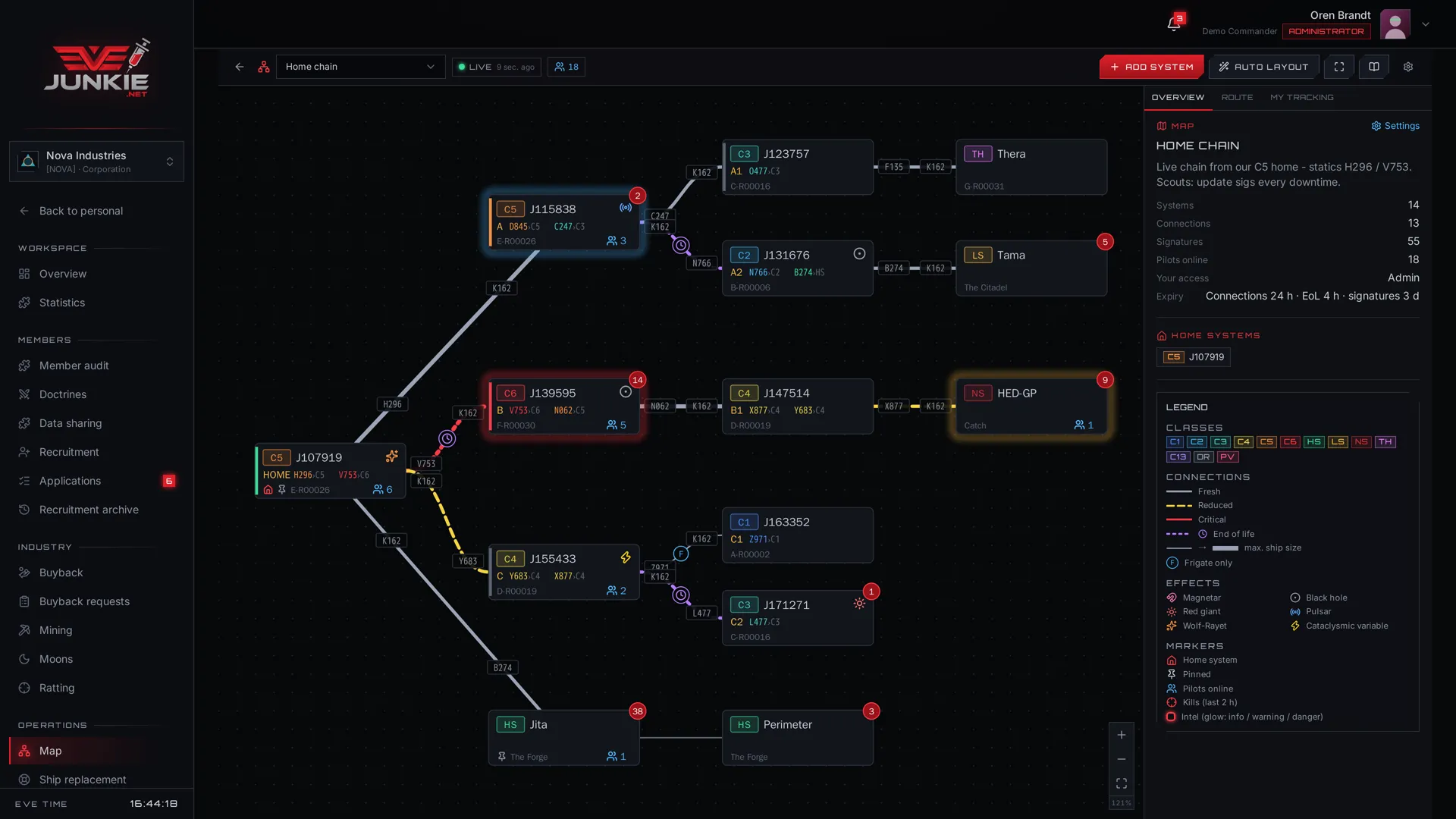This screenshot has height=819, width=1456.
Task: Open Member audit page
Action: (96, 366)
